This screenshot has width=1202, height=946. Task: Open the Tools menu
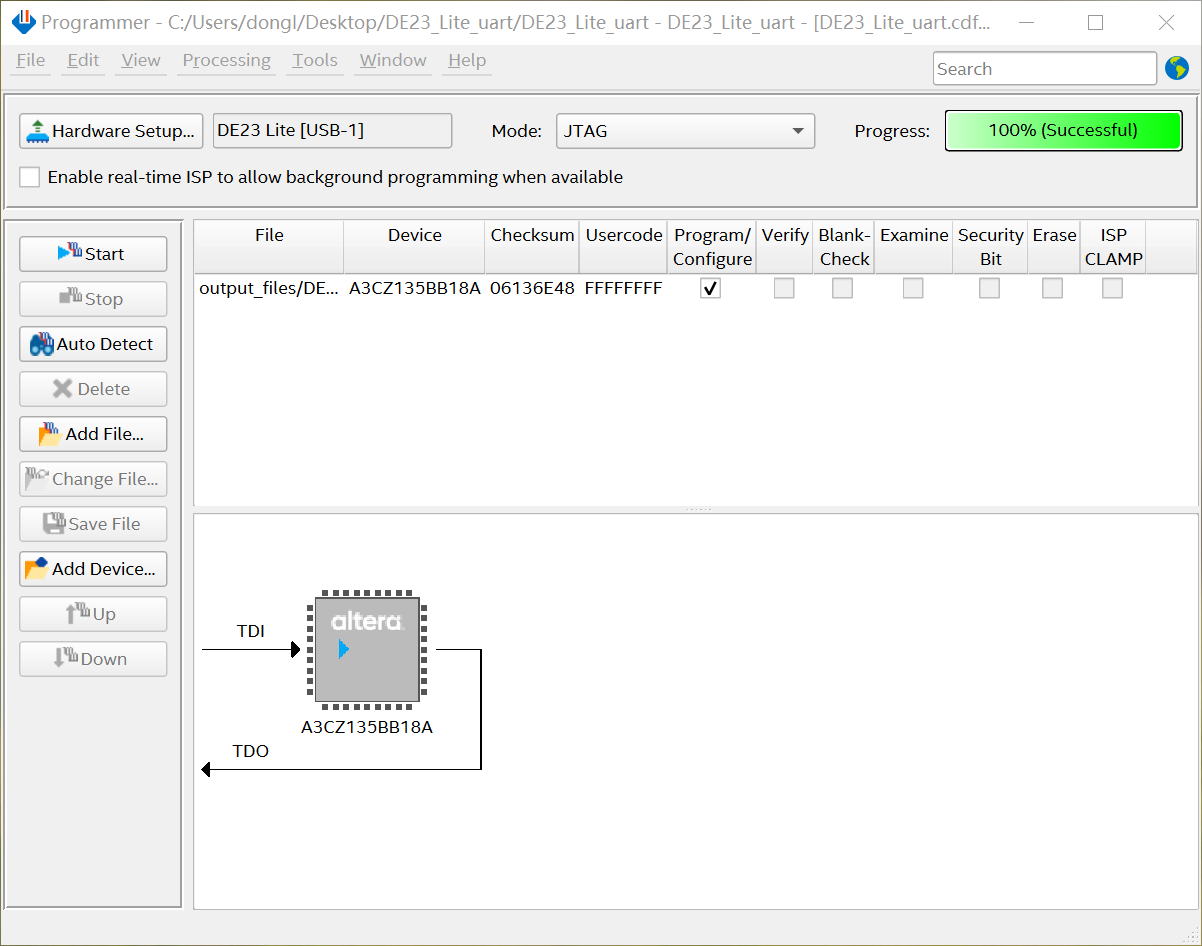click(314, 60)
